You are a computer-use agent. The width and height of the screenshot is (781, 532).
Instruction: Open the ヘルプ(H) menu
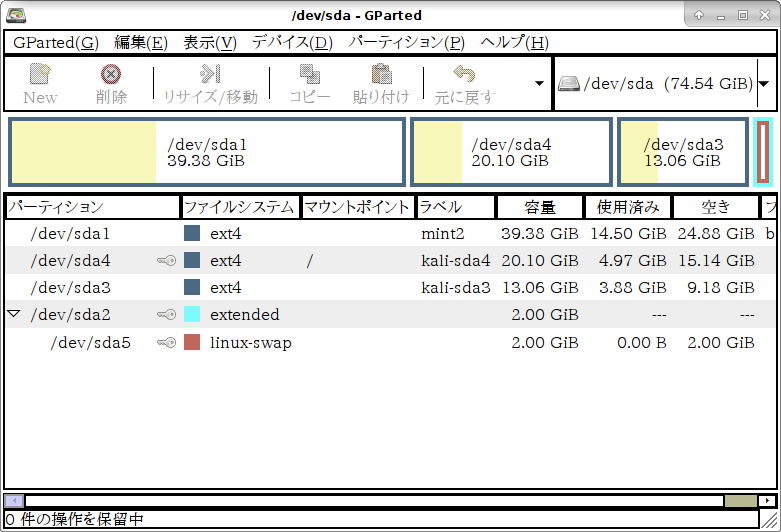pos(514,42)
